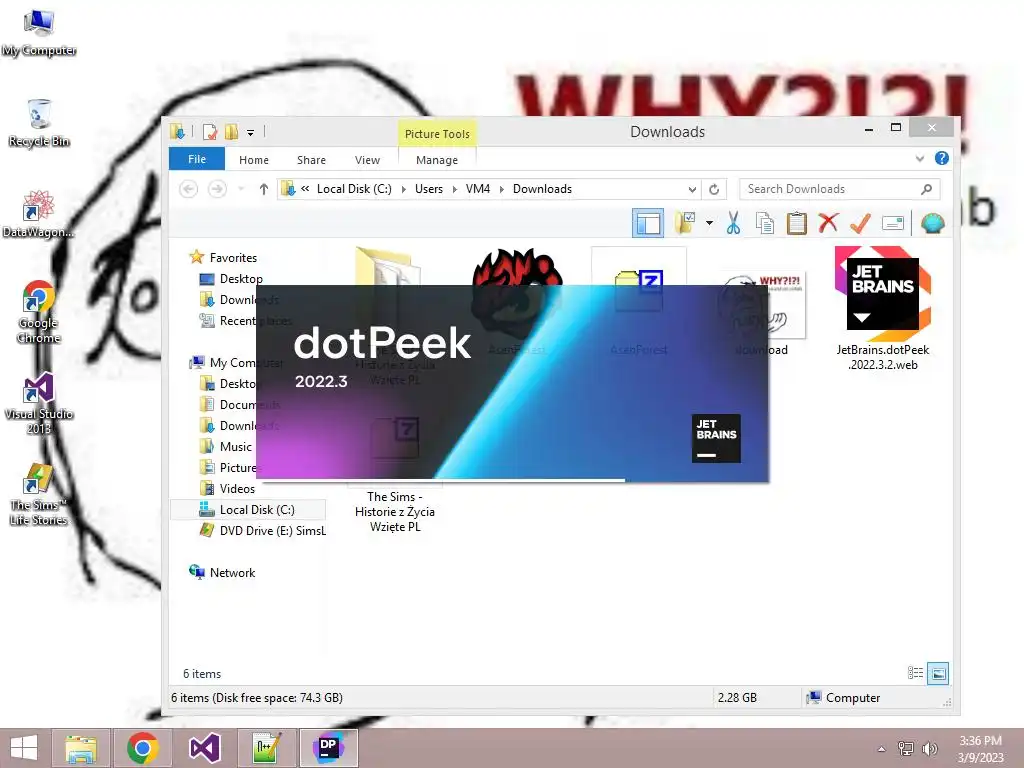Click the blue Help question mark icon
Image resolution: width=1024 pixels, height=768 pixels.
pyautogui.click(x=942, y=158)
